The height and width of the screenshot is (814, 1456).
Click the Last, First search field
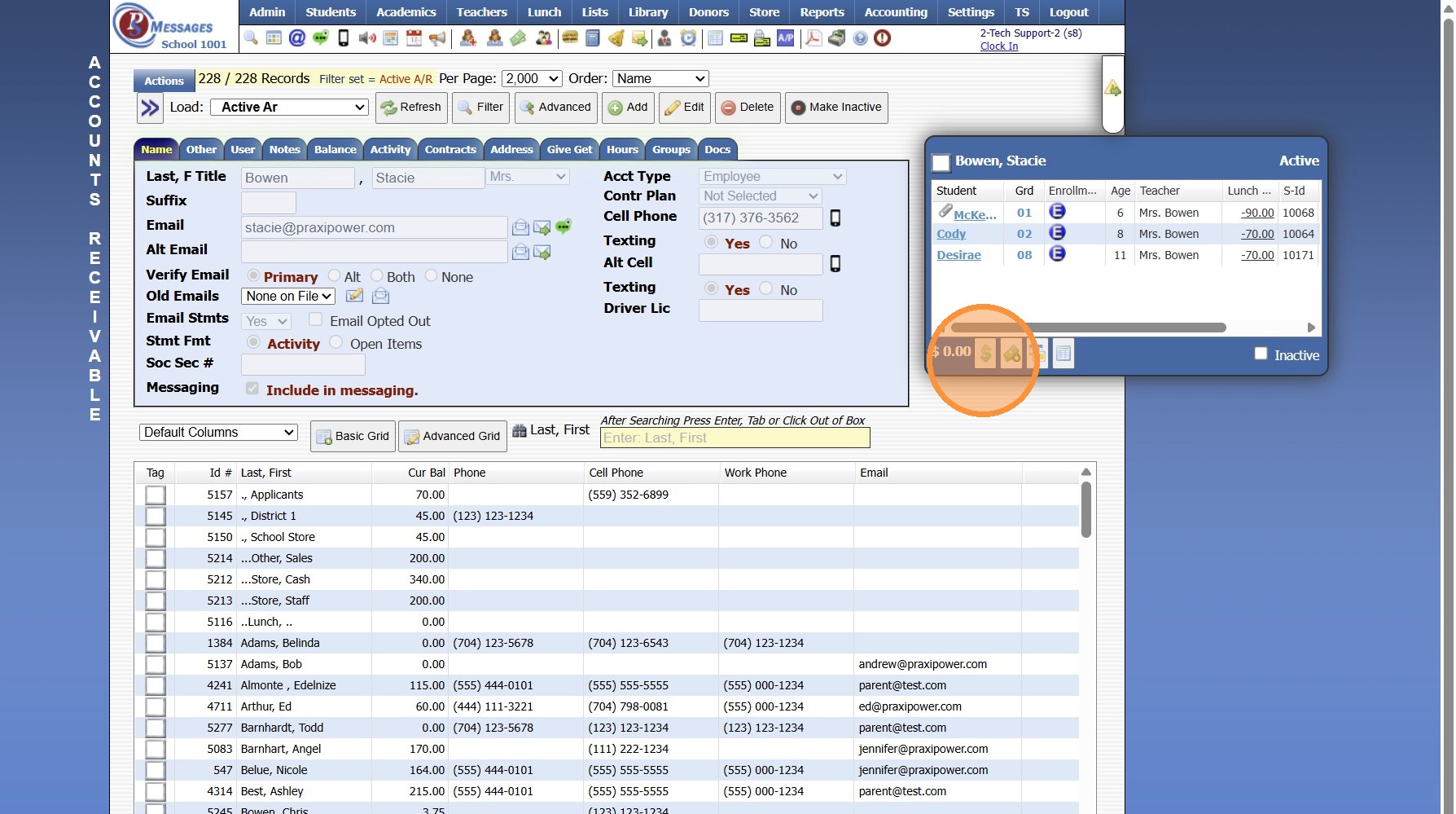(735, 438)
